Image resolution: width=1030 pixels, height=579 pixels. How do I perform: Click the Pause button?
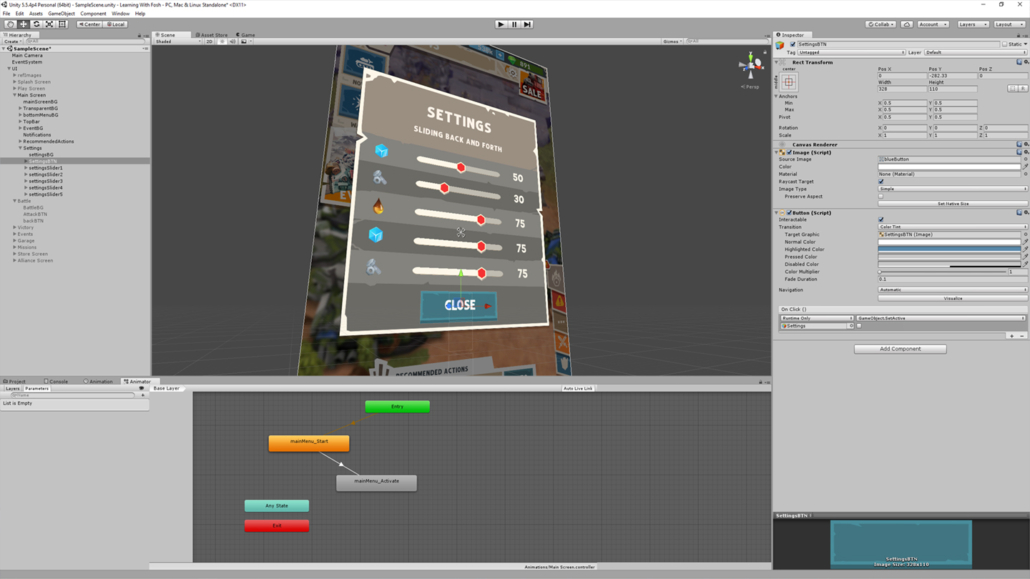click(514, 24)
